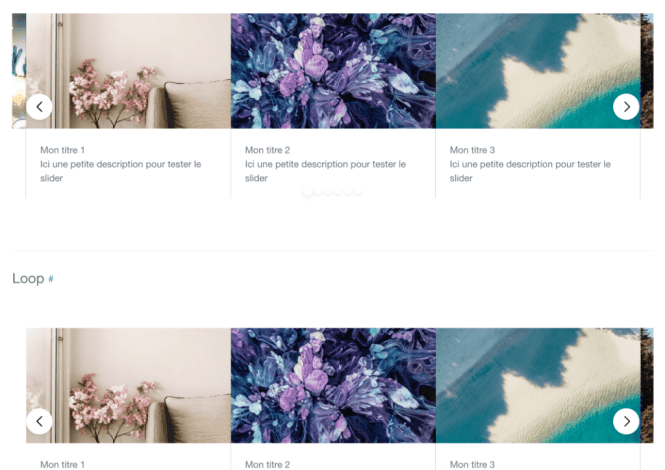
Task: Click the last pagination dot of top carousel
Action: pyautogui.click(x=358, y=191)
